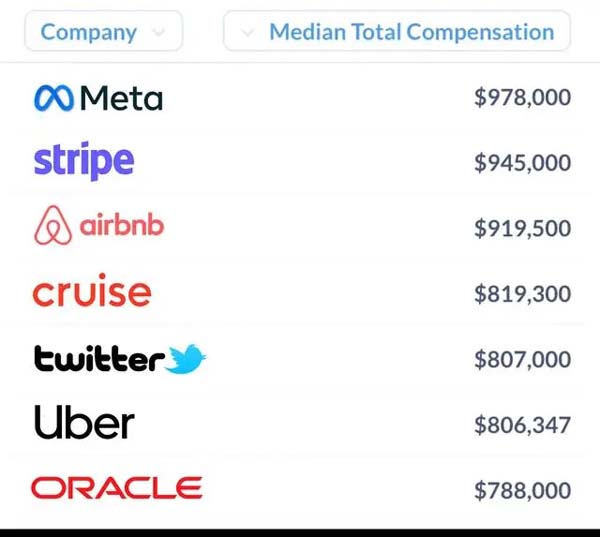Open the Company column filter
The height and width of the screenshot is (537, 600).
[103, 31]
